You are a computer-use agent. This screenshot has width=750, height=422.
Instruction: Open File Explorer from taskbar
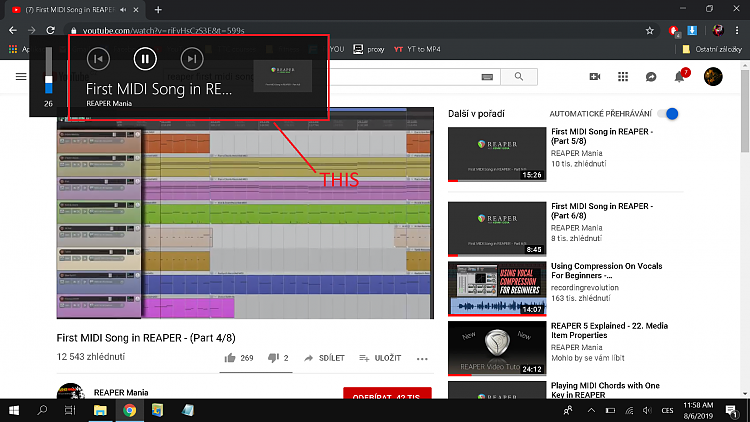tap(100, 410)
